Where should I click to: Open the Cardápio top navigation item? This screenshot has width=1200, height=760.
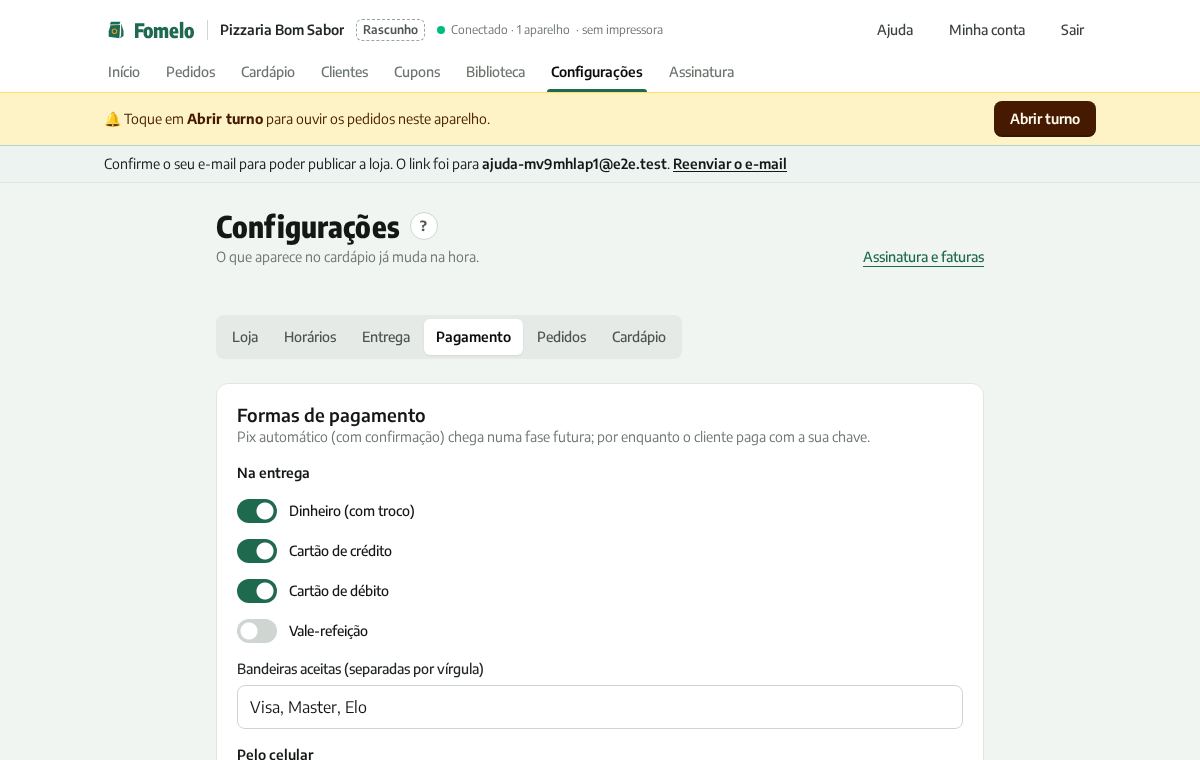(x=268, y=72)
